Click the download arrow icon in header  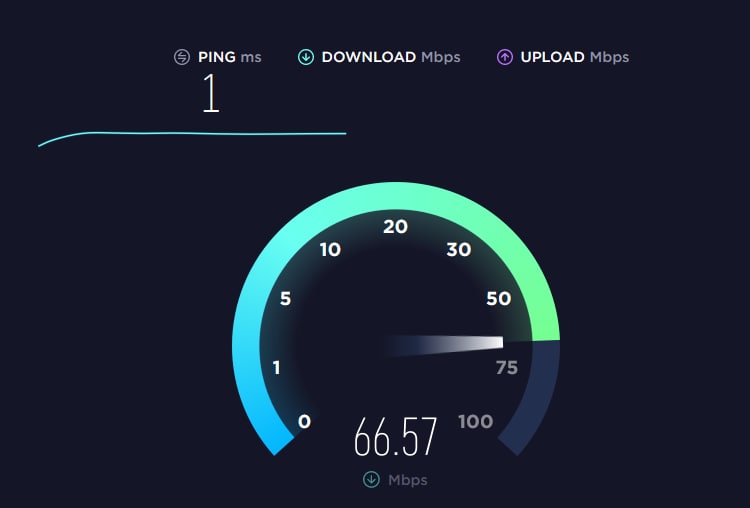coord(306,57)
